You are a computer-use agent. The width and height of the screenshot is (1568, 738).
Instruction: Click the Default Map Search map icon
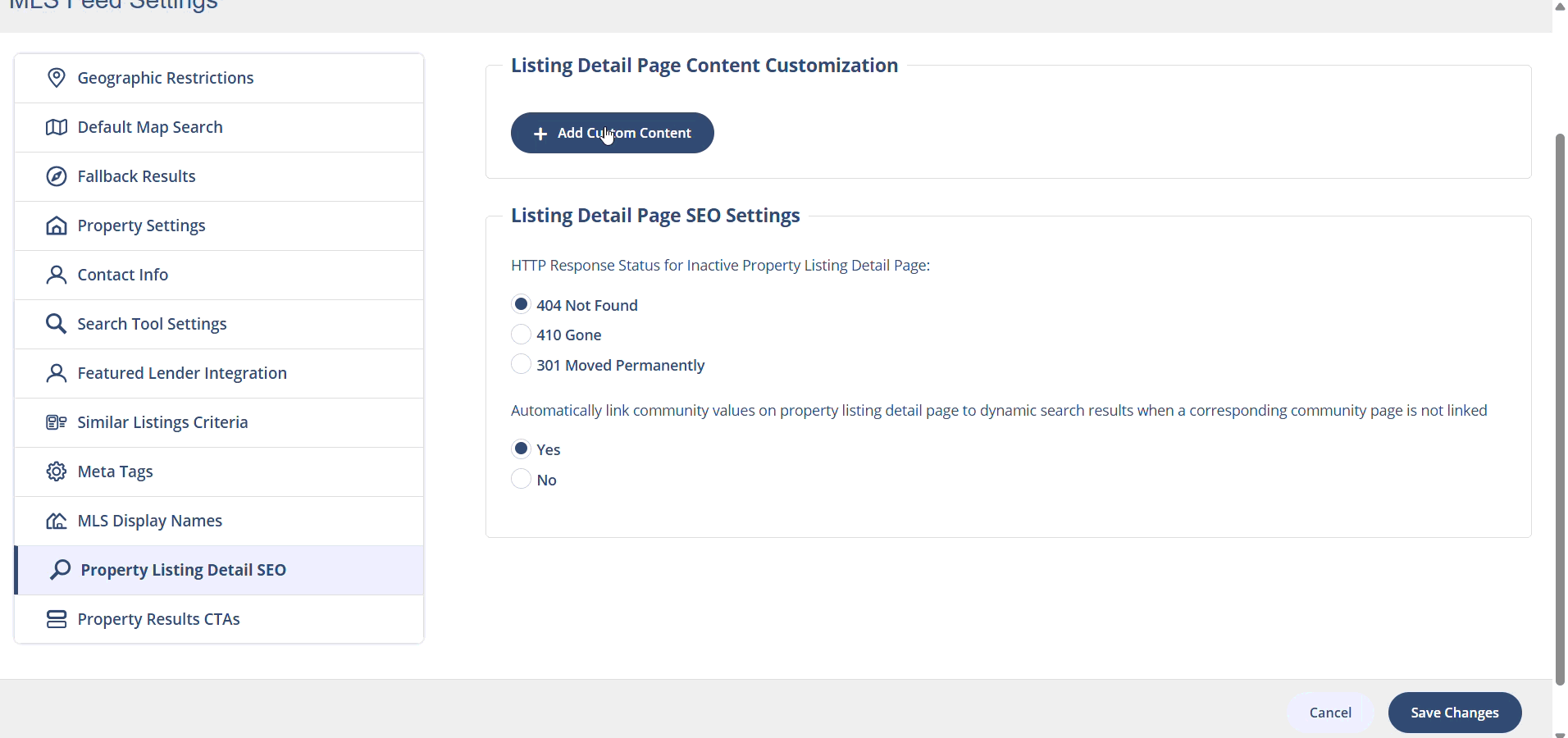point(56,127)
